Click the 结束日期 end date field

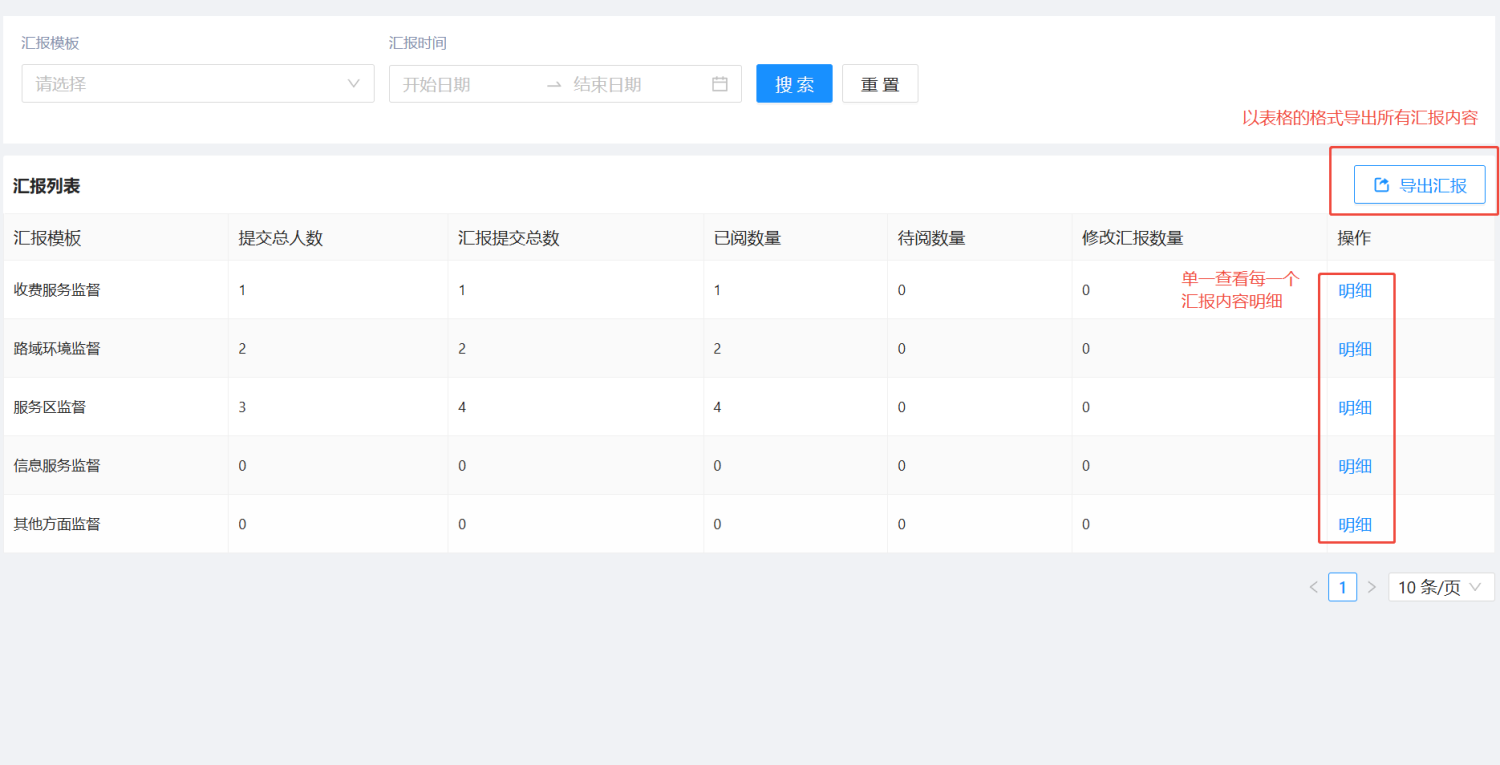[x=635, y=84]
